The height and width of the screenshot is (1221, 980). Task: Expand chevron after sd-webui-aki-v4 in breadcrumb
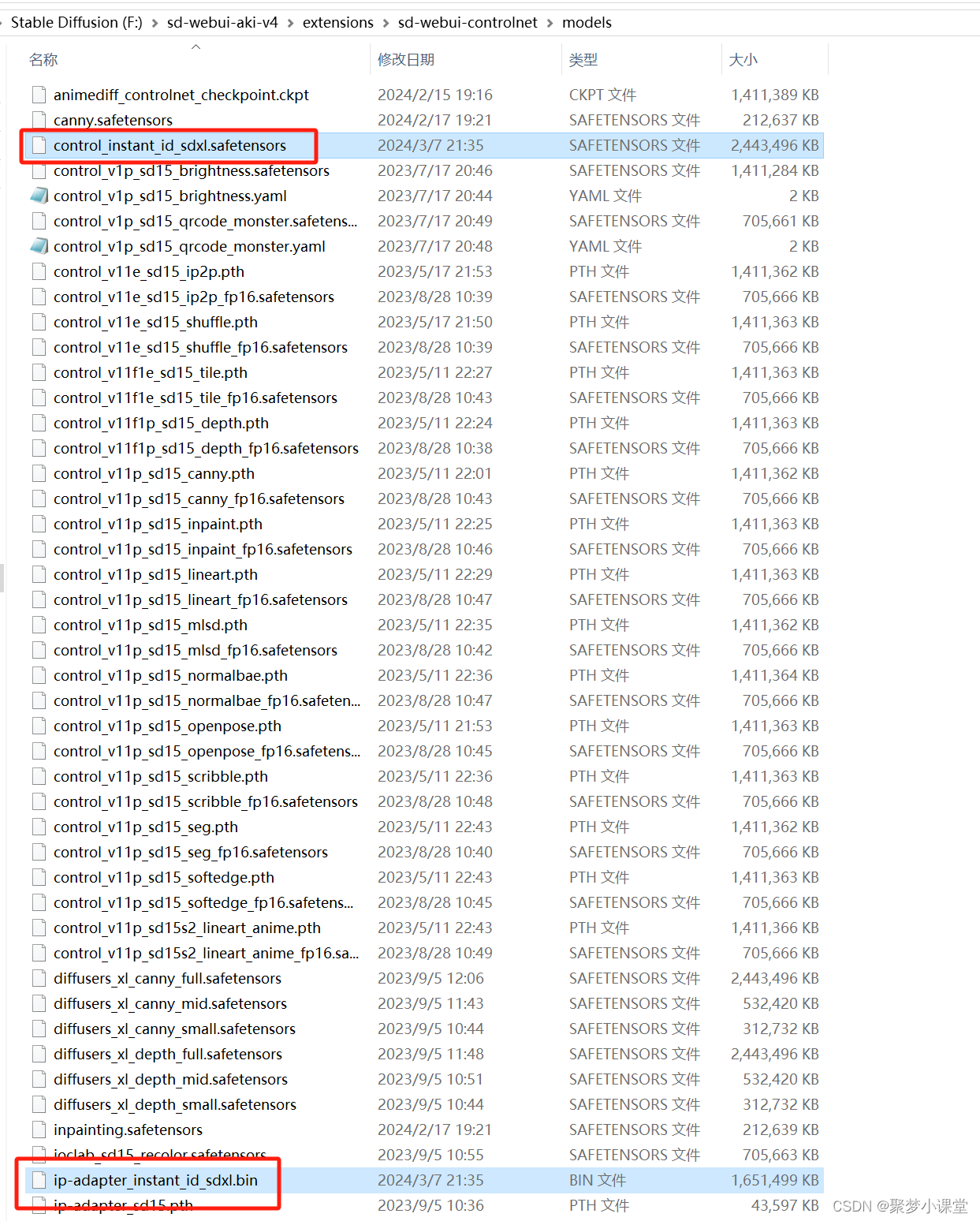pos(290,23)
